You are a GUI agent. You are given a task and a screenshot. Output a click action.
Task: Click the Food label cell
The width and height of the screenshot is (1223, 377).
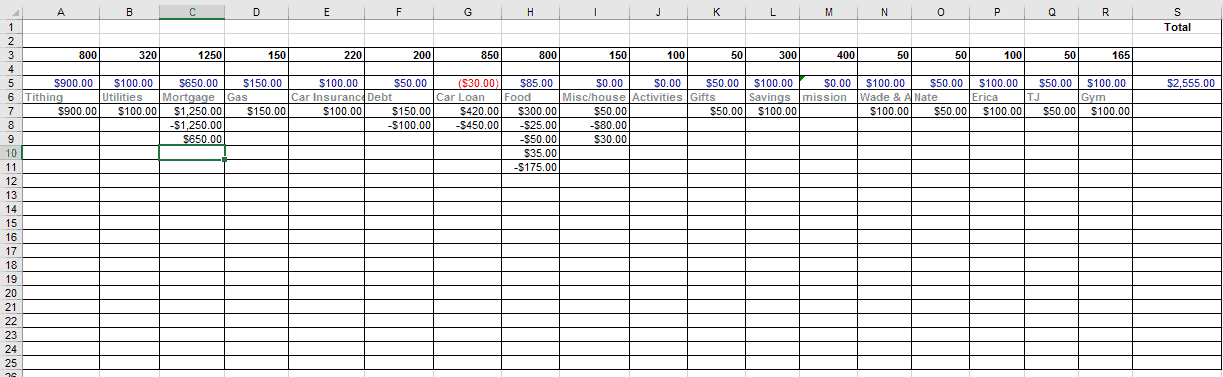(x=530, y=97)
